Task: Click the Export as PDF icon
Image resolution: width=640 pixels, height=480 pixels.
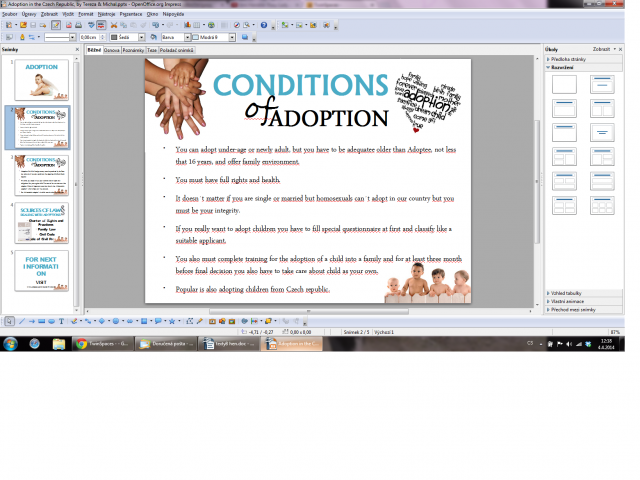Action: pos(69,25)
